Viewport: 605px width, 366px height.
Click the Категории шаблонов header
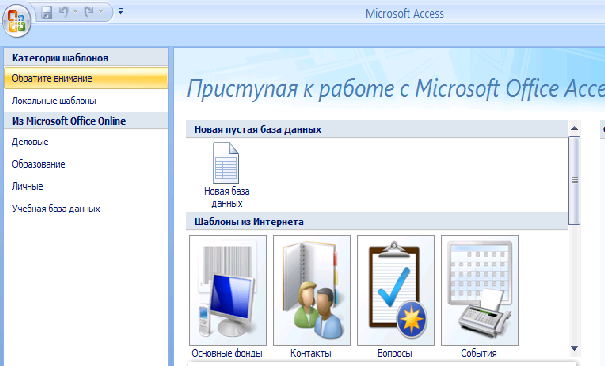click(x=86, y=57)
